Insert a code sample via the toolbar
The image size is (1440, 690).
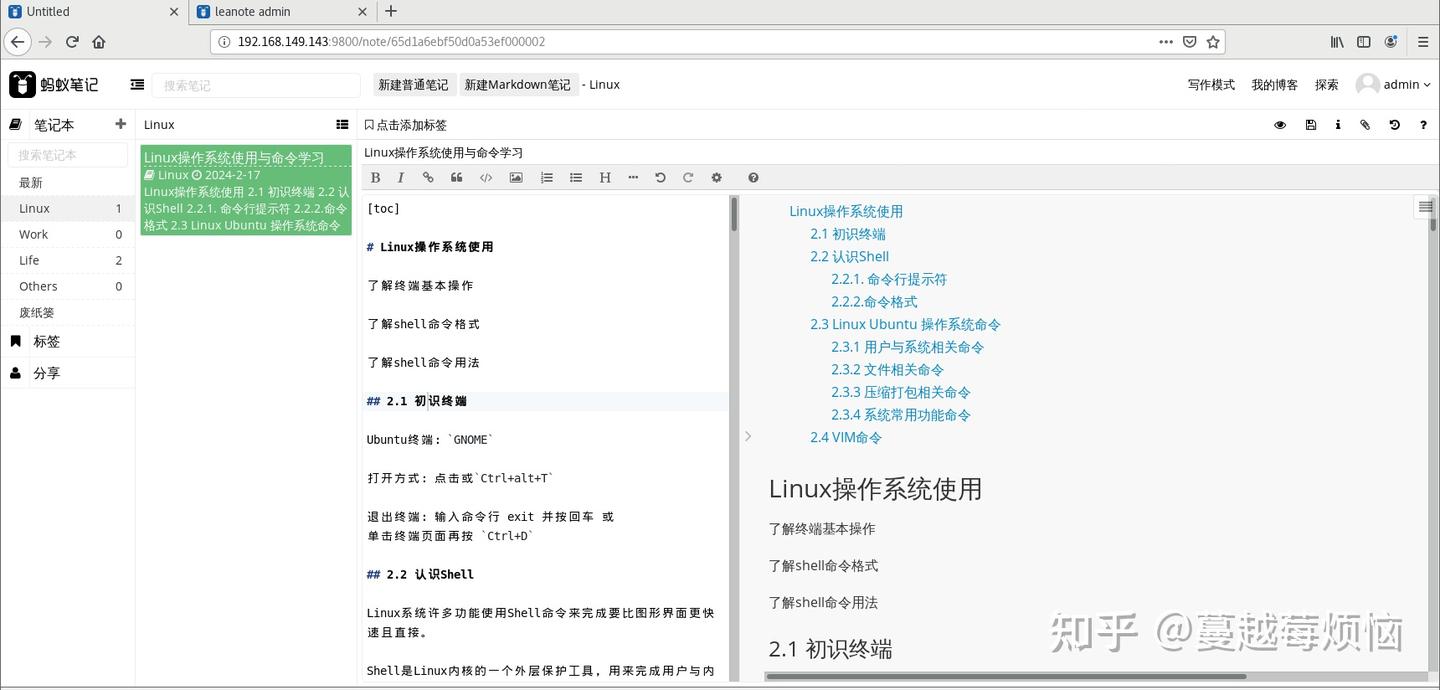pos(486,178)
